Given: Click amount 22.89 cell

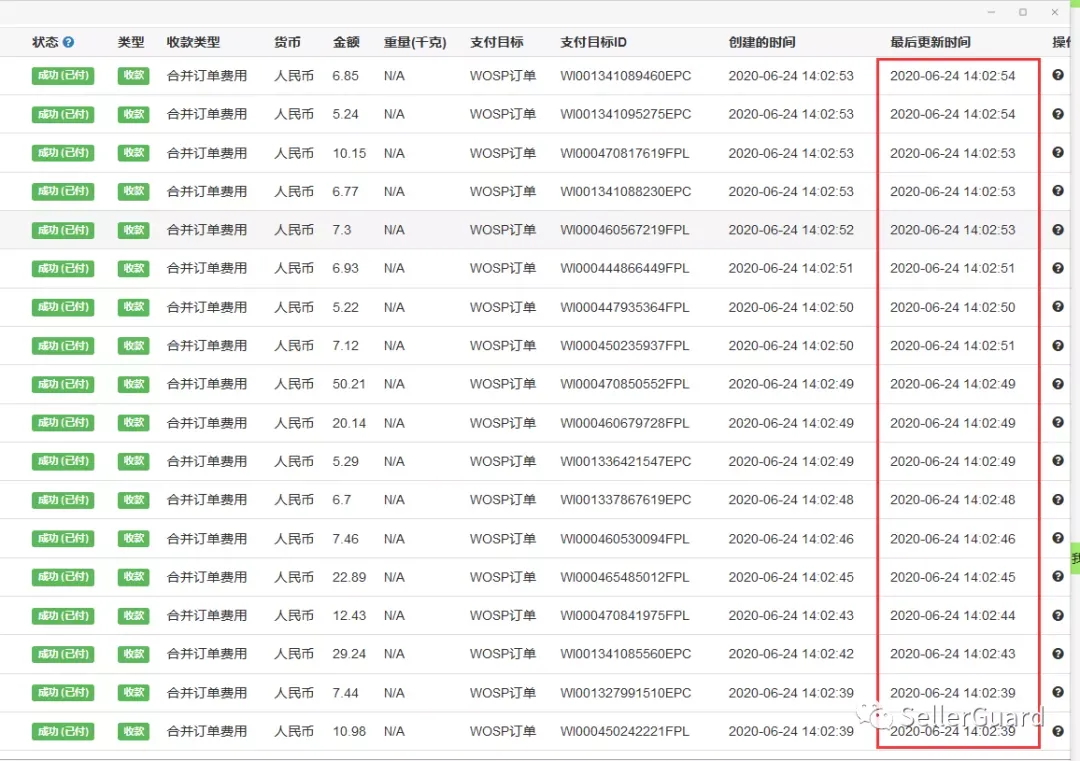Looking at the screenshot, I should coord(349,577).
